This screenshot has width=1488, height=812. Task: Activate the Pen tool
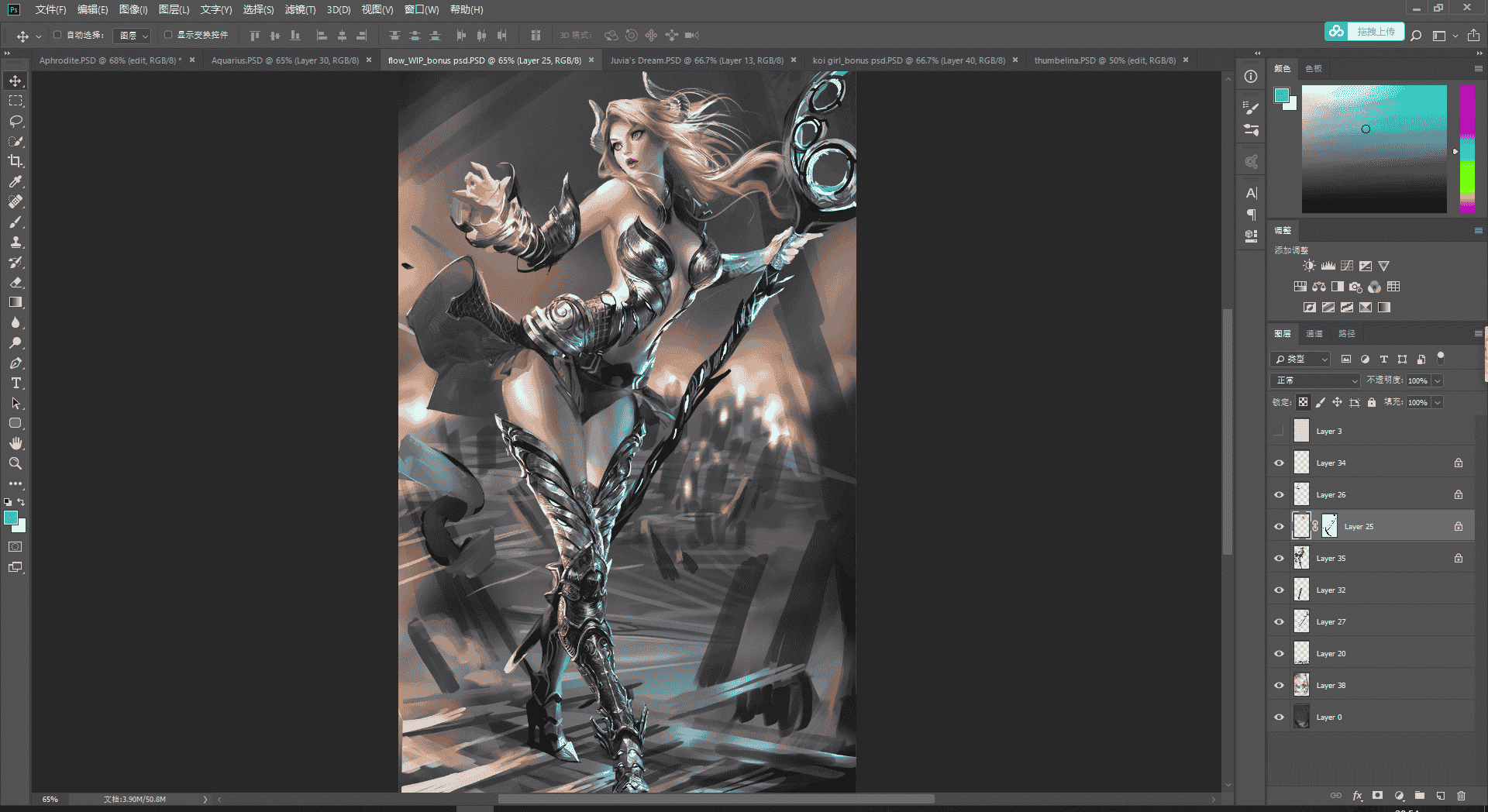(15, 363)
